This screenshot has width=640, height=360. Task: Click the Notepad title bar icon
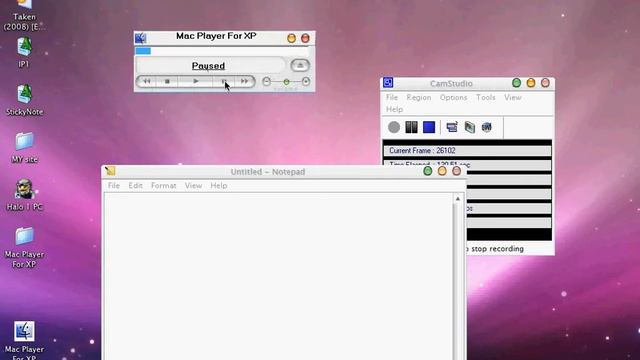click(110, 171)
